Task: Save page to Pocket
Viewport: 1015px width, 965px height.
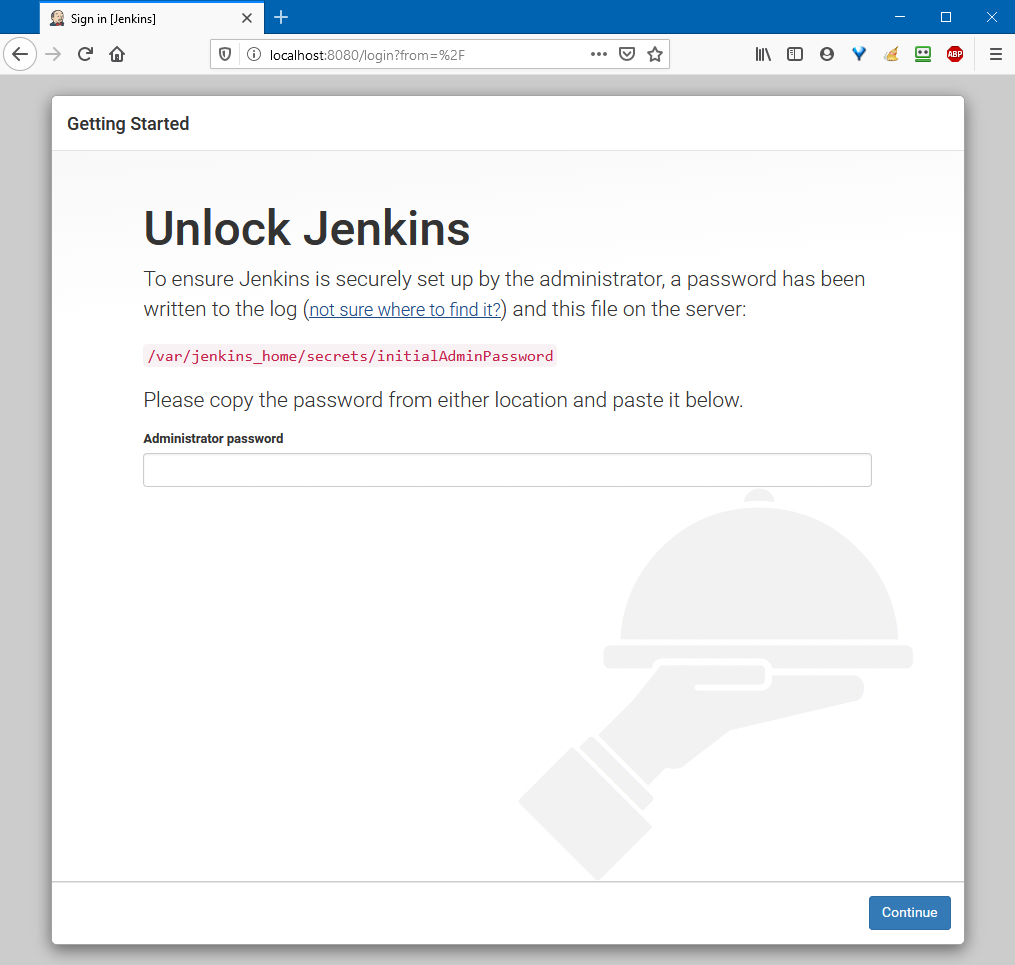Action: pos(627,54)
